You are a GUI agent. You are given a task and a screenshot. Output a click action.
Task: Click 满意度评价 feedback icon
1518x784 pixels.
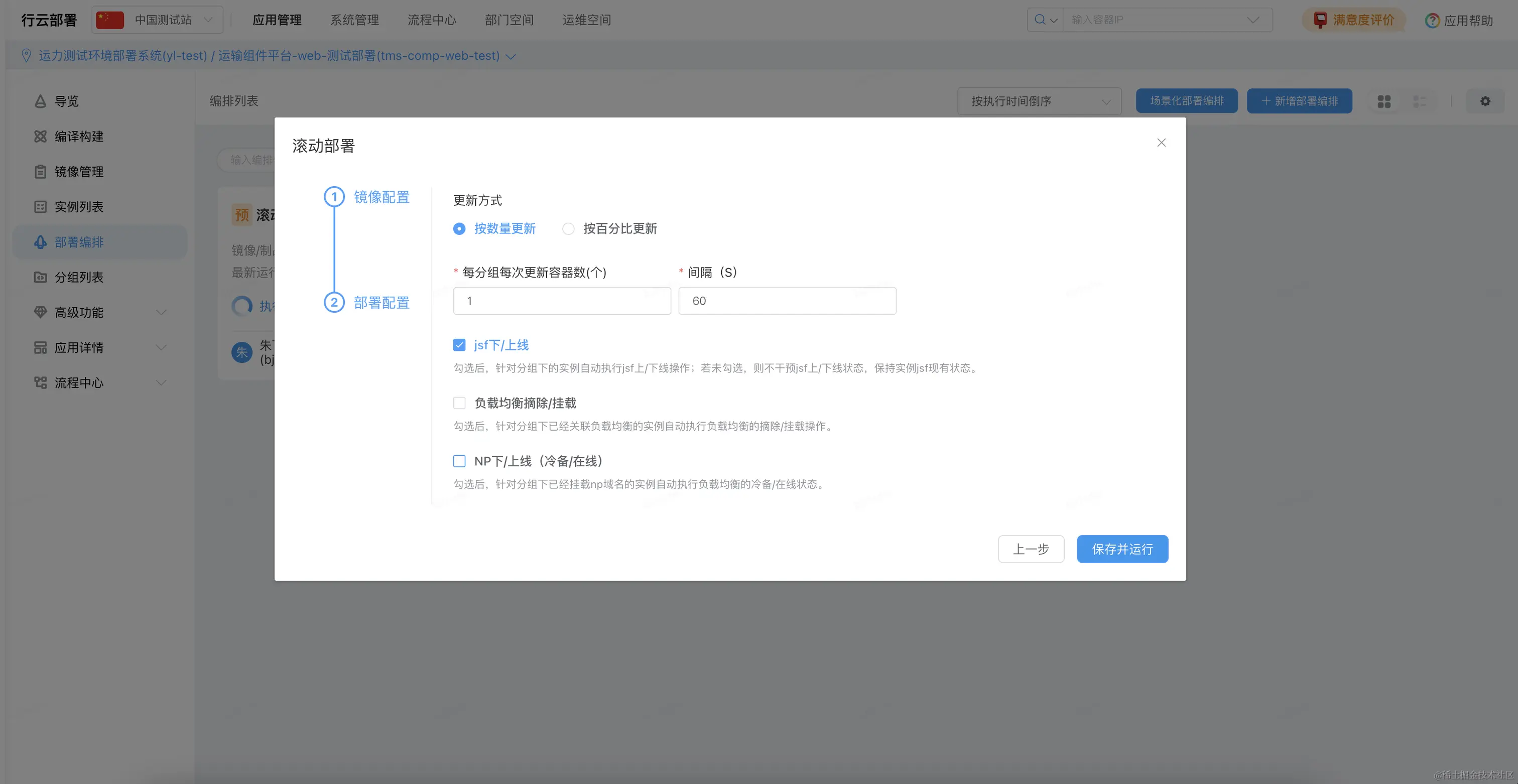tap(1320, 20)
